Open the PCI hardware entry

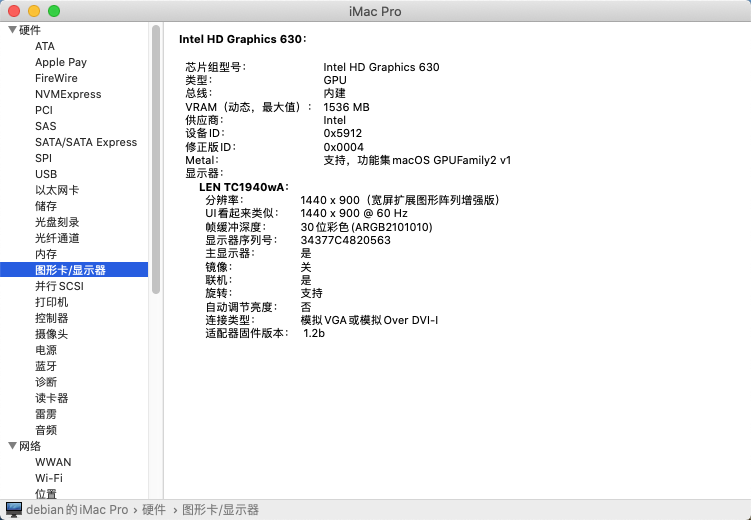pyautogui.click(x=44, y=110)
